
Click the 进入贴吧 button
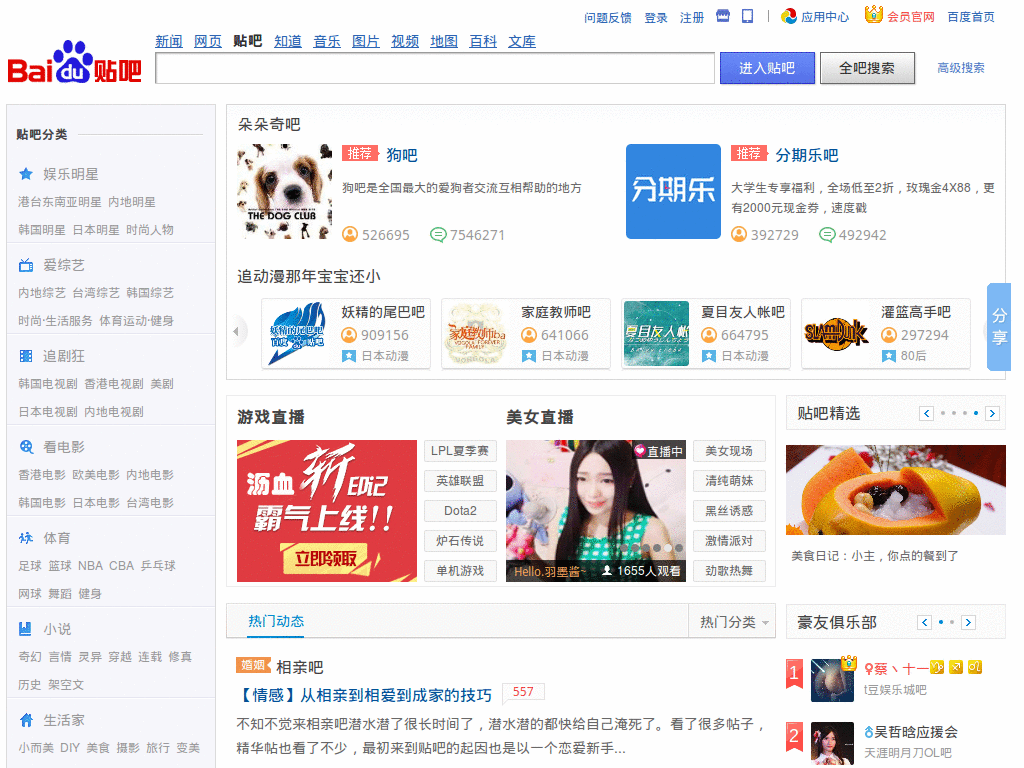(x=767, y=68)
